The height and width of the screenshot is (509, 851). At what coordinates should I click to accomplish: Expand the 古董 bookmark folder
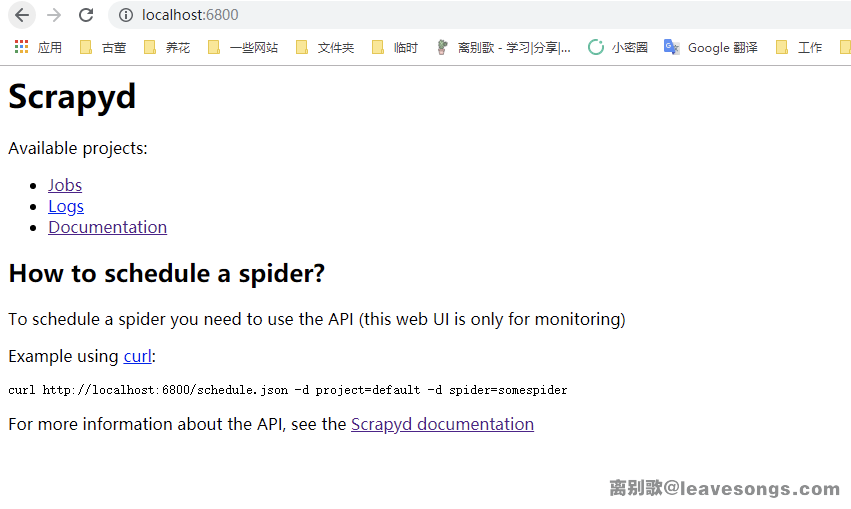(x=103, y=47)
